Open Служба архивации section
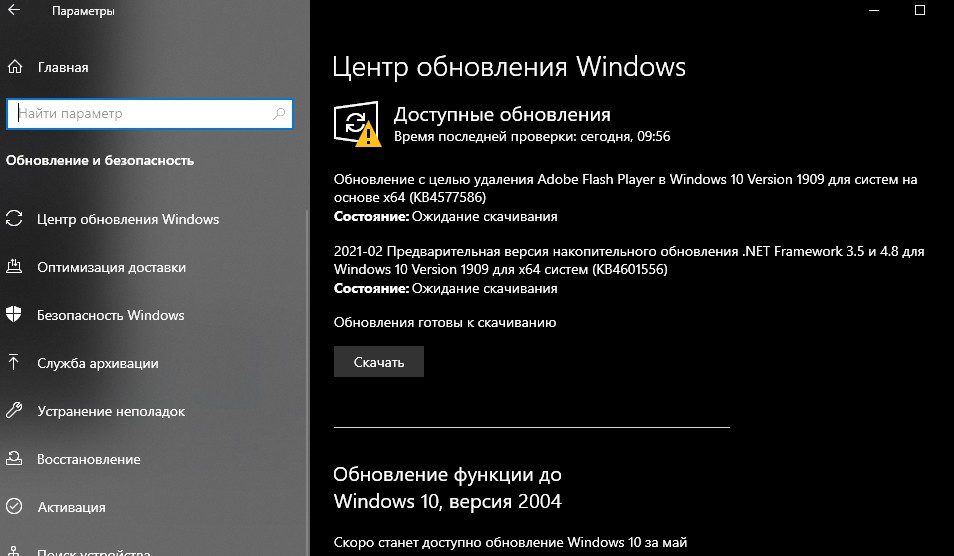Viewport: 954px width, 556px height. (x=97, y=363)
